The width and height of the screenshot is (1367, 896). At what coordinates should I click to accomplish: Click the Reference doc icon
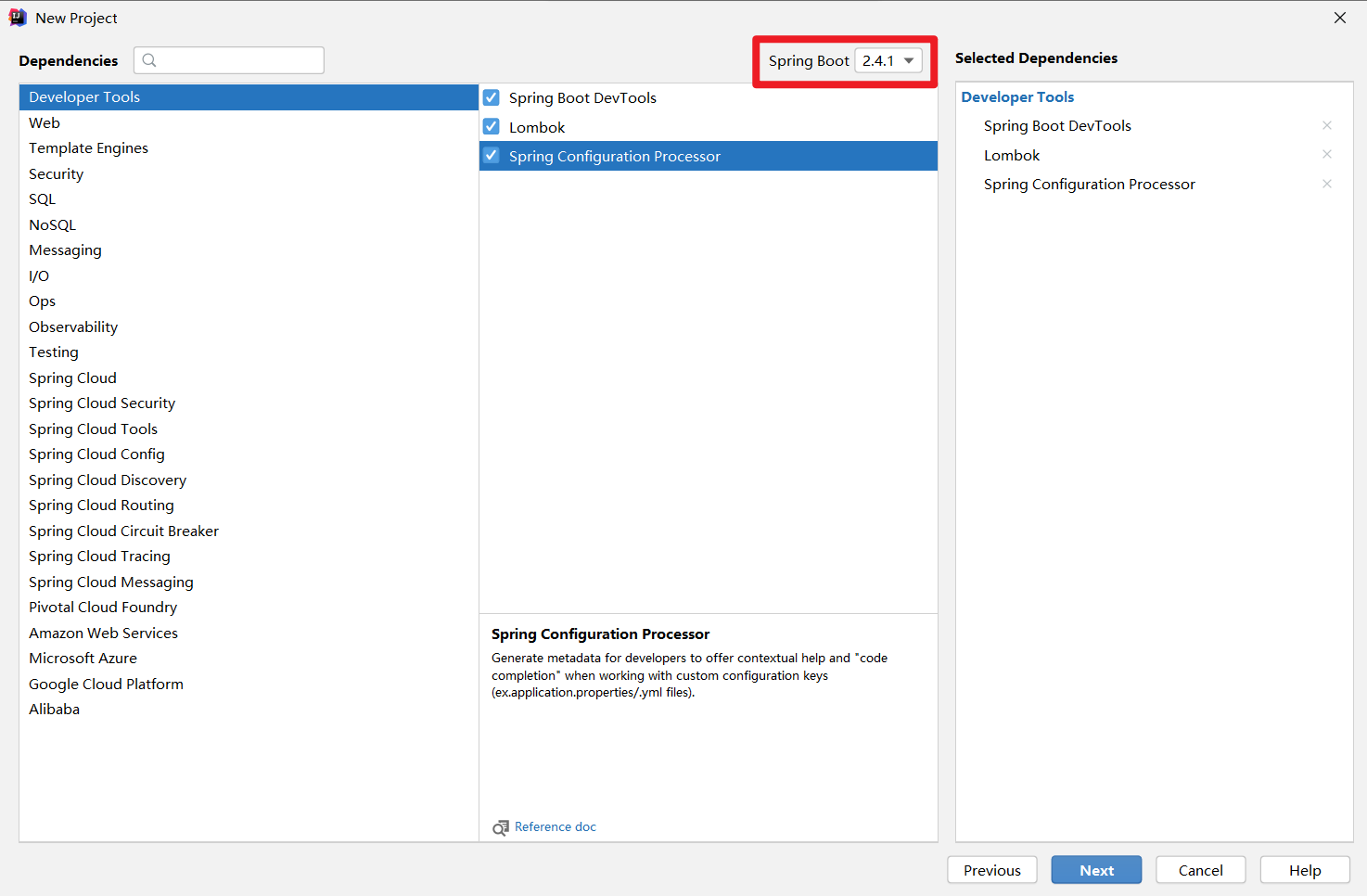point(501,827)
